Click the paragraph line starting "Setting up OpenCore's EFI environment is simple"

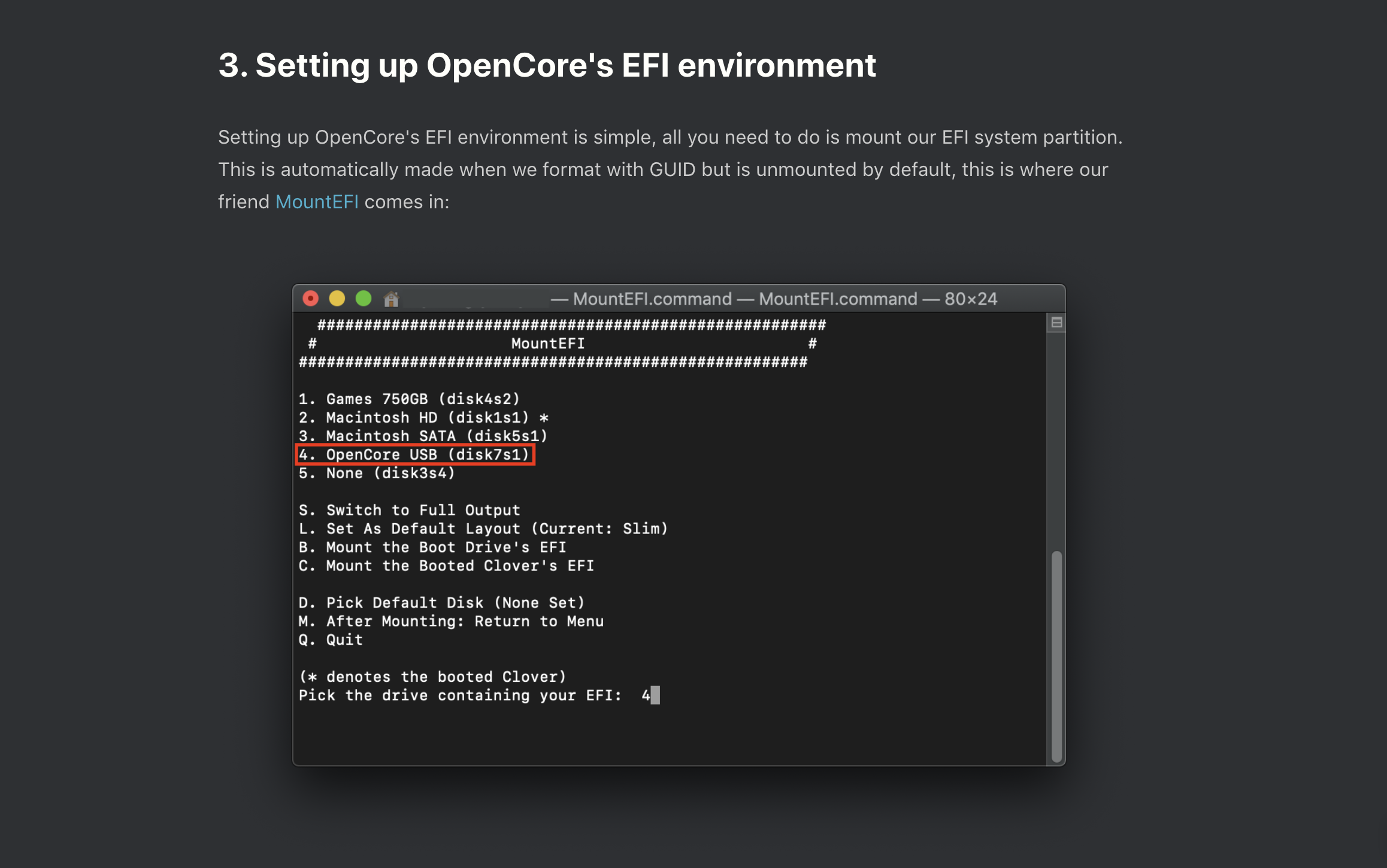(x=670, y=137)
